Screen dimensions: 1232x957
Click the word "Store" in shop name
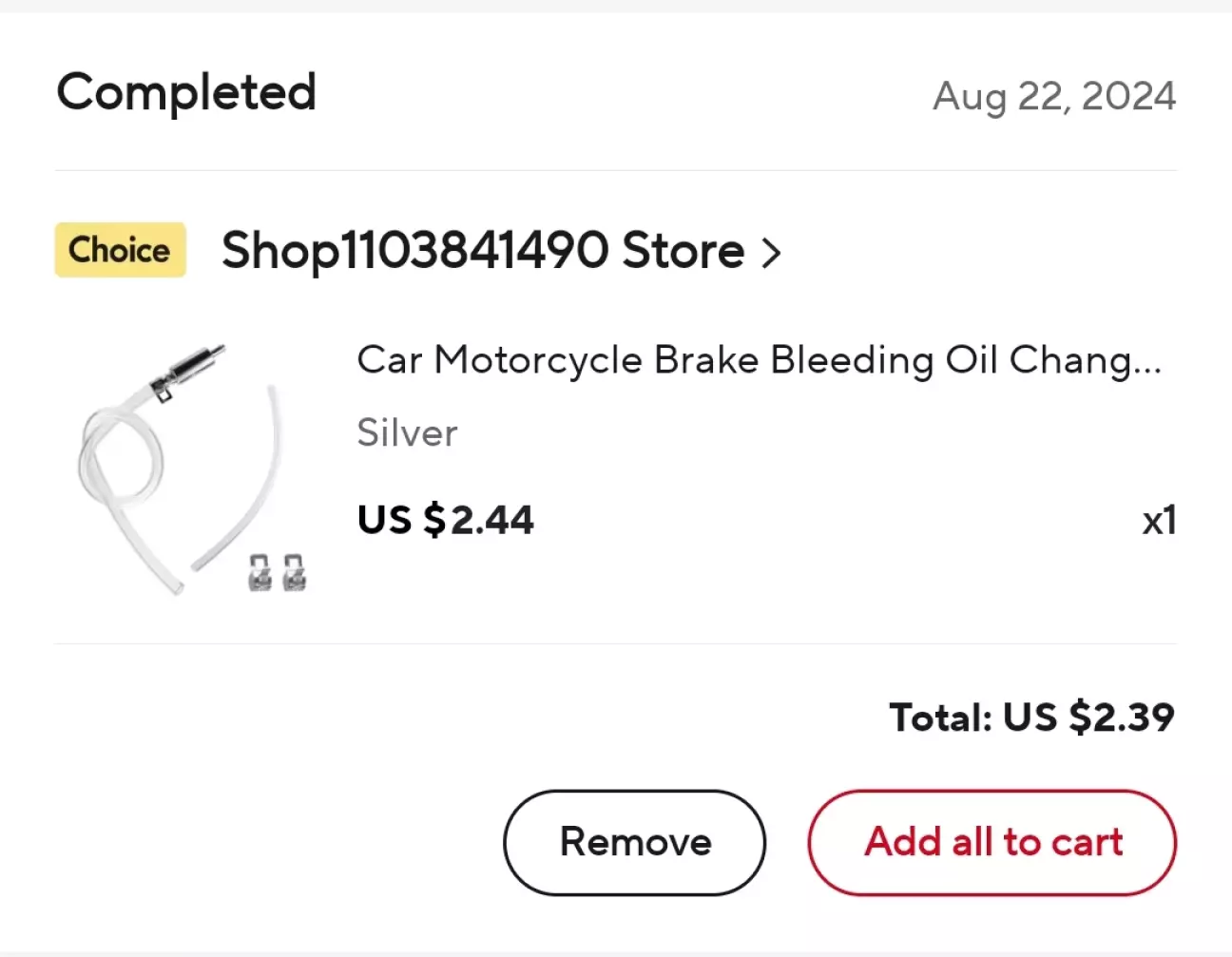pos(683,251)
